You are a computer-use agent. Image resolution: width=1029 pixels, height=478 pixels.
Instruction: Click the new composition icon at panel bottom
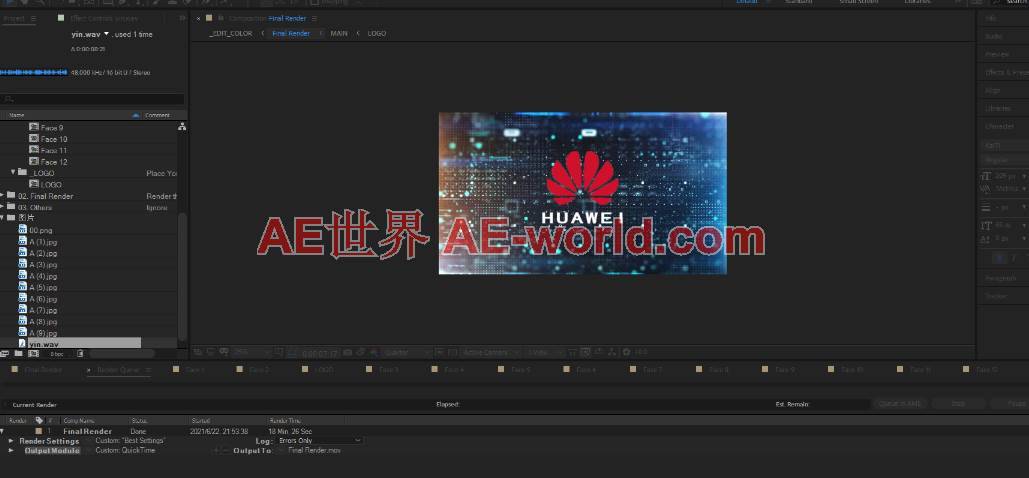tap(34, 353)
